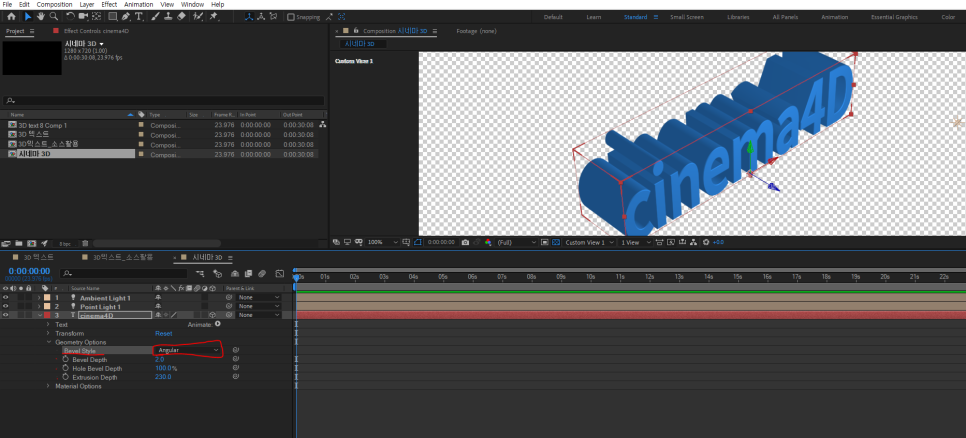Select the Rectangle shape tool
The width and height of the screenshot is (966, 438).
(113, 17)
